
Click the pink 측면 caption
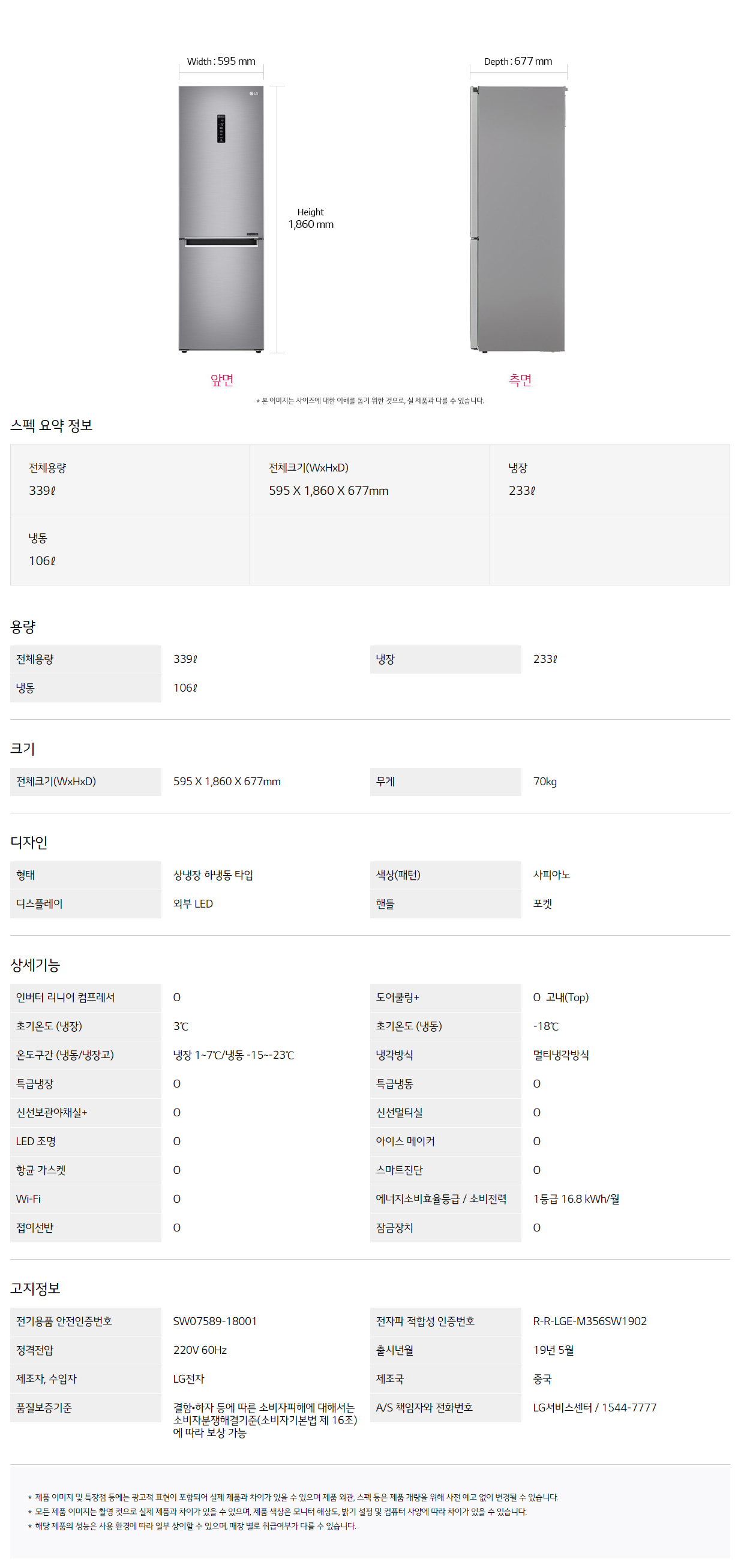520,380
